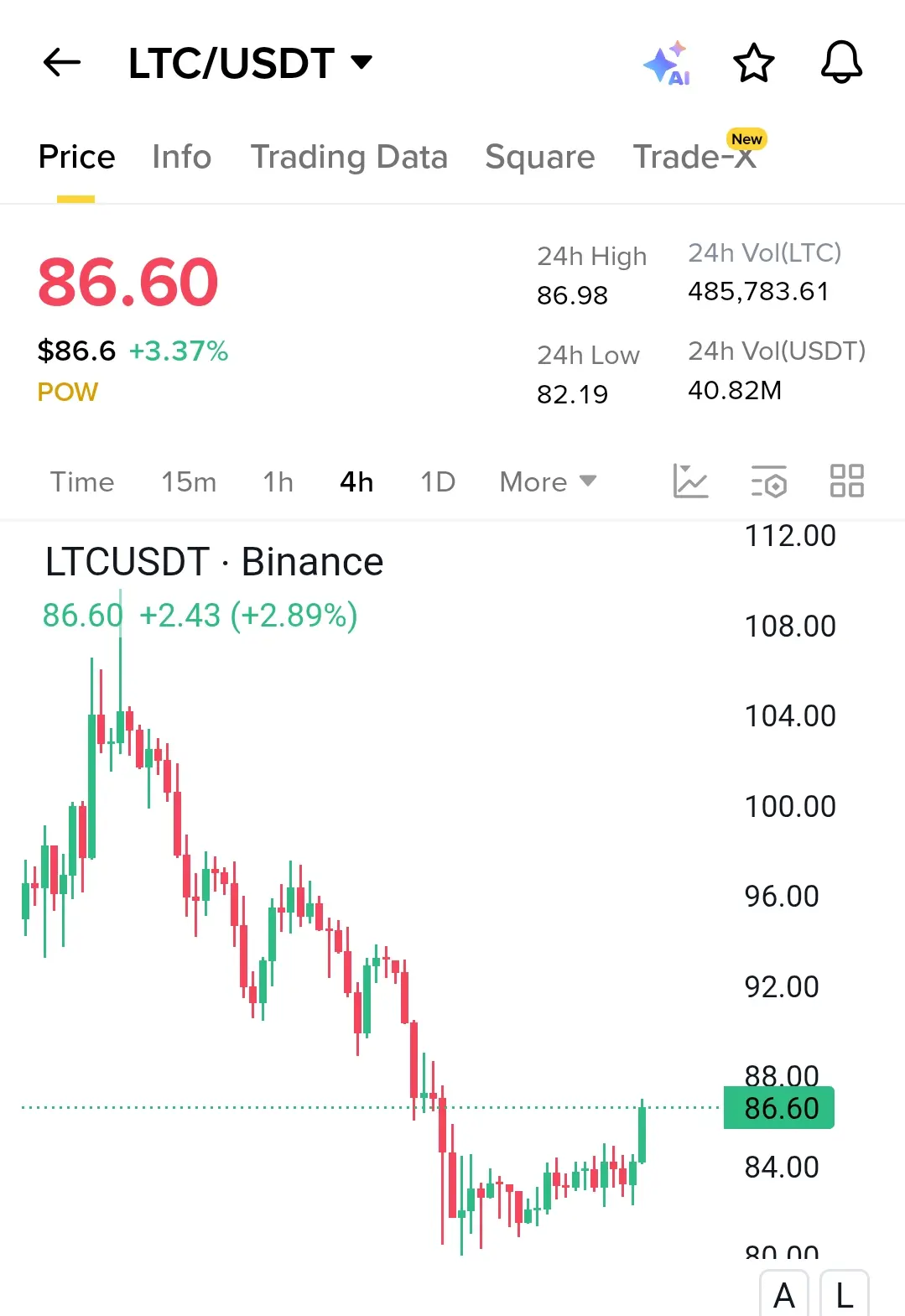
Task: Switch to the Price tab
Action: (x=76, y=157)
